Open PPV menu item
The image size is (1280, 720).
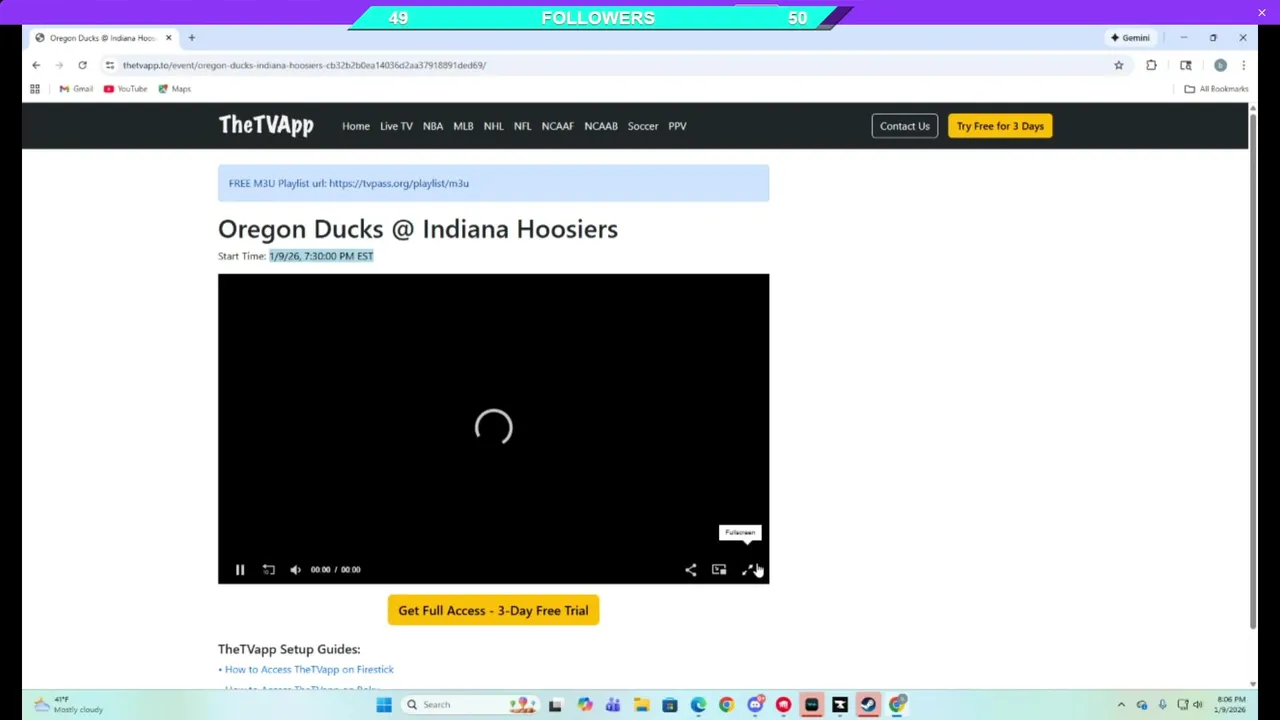pos(677,126)
